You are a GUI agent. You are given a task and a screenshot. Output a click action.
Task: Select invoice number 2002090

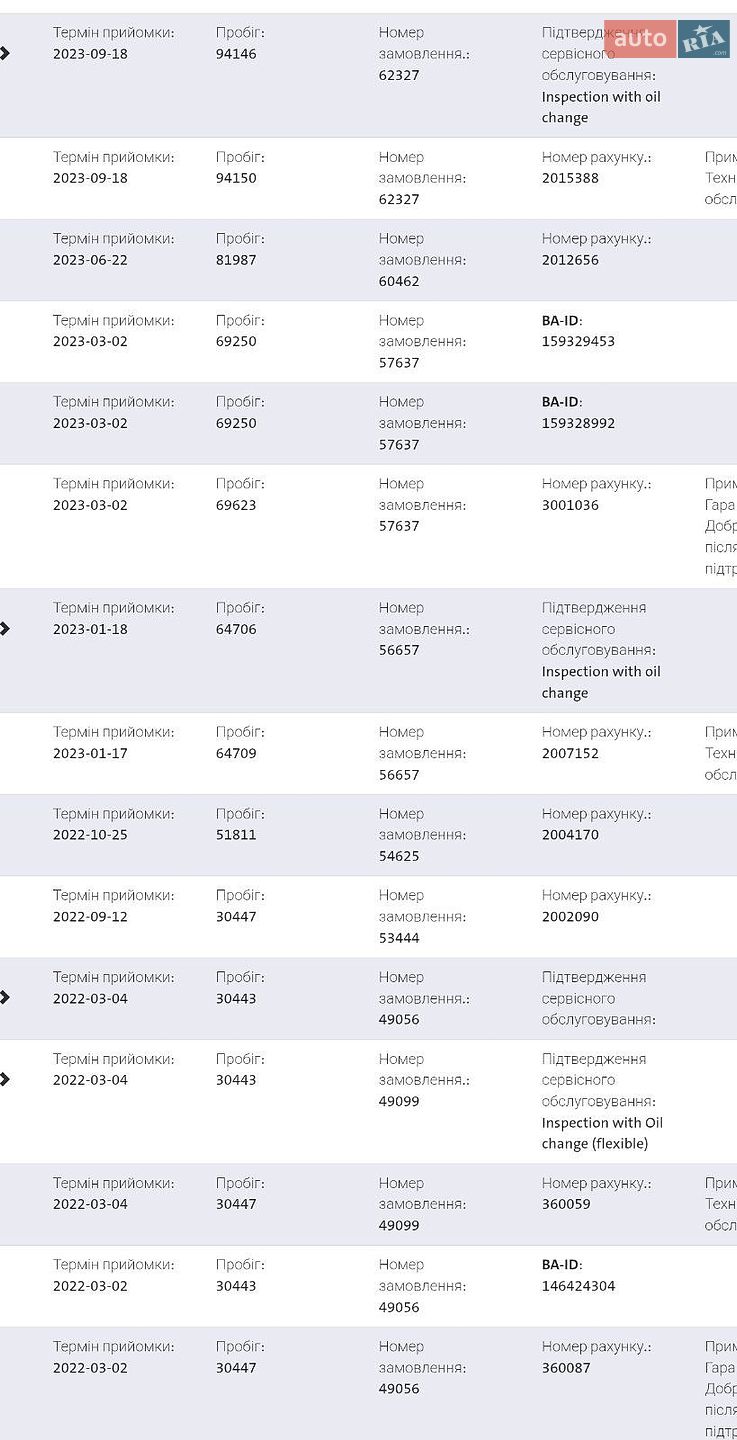(x=570, y=916)
